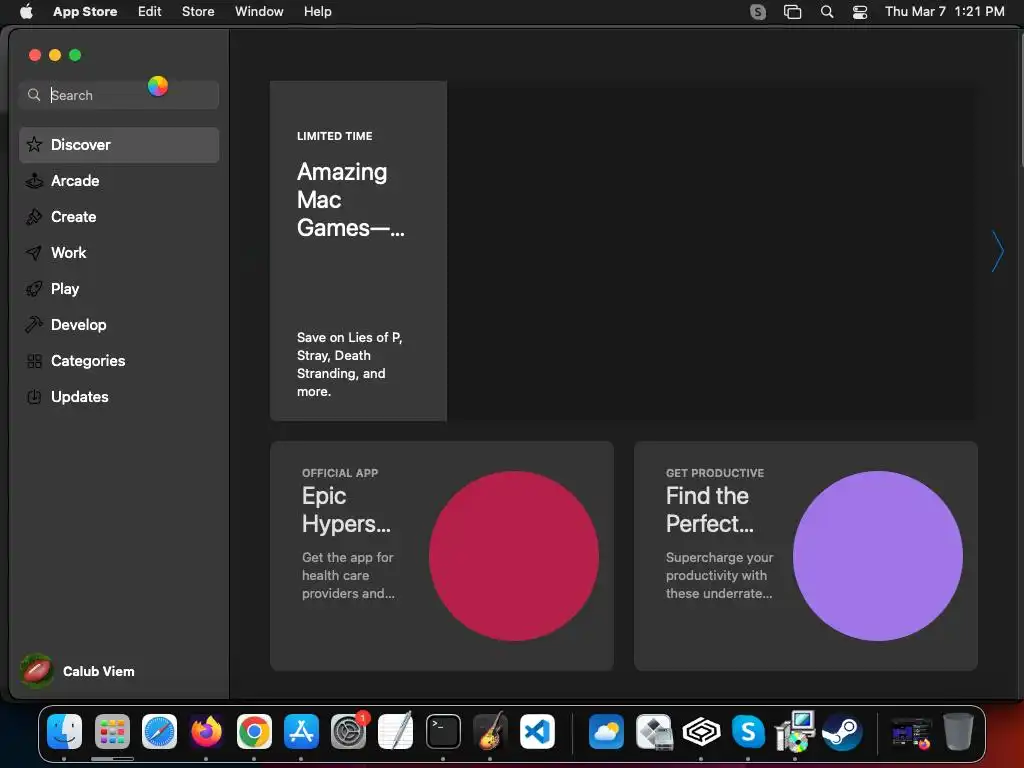This screenshot has width=1024, height=768.
Task: Open Boot Camp Assistant from dock
Action: (654, 731)
